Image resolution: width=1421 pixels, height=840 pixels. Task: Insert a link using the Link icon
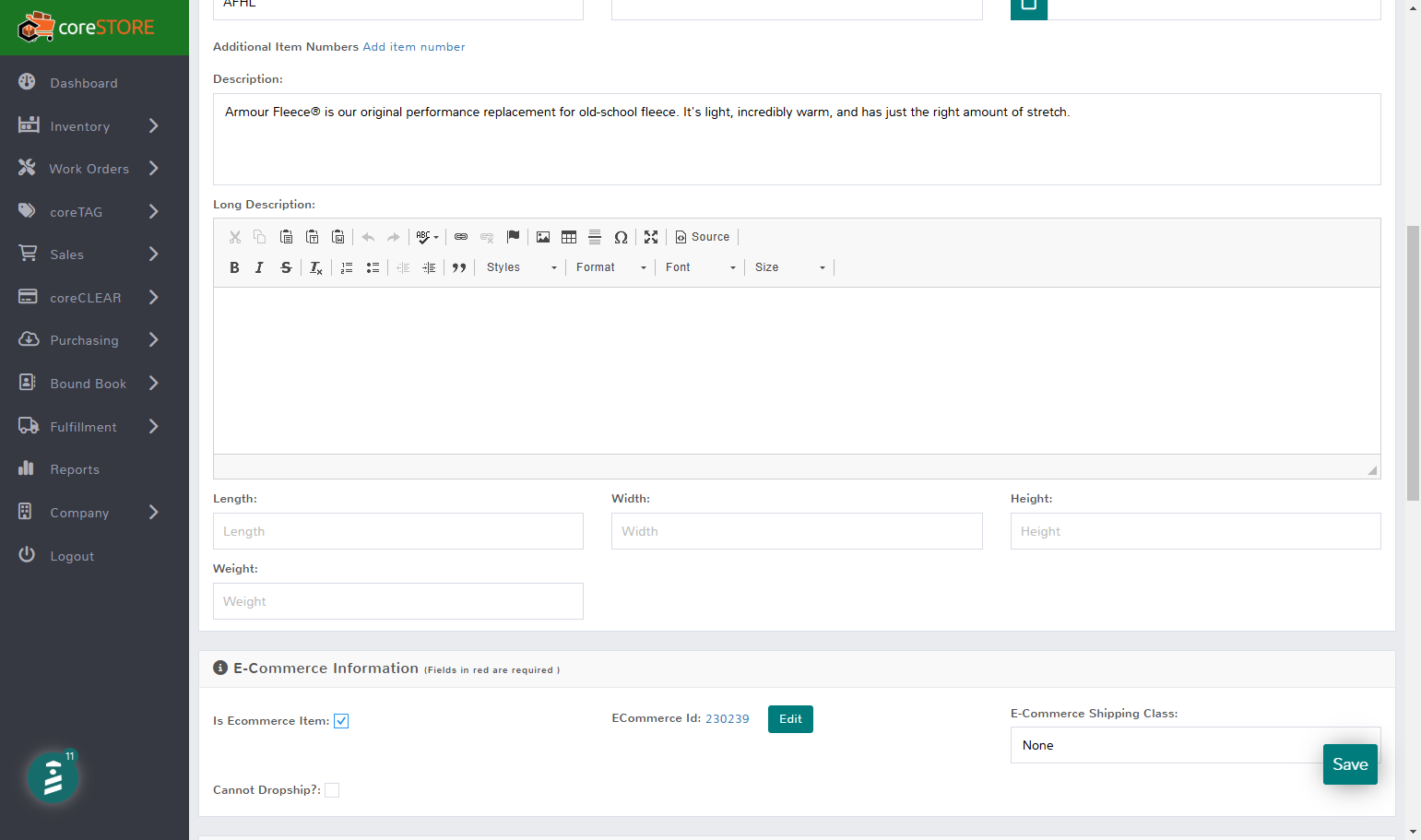coord(461,237)
